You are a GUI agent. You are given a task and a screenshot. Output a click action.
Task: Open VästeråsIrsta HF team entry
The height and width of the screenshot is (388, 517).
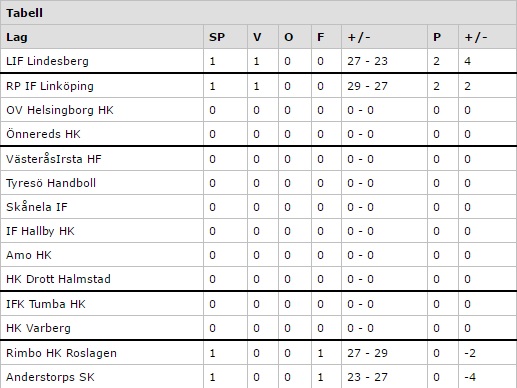54,159
